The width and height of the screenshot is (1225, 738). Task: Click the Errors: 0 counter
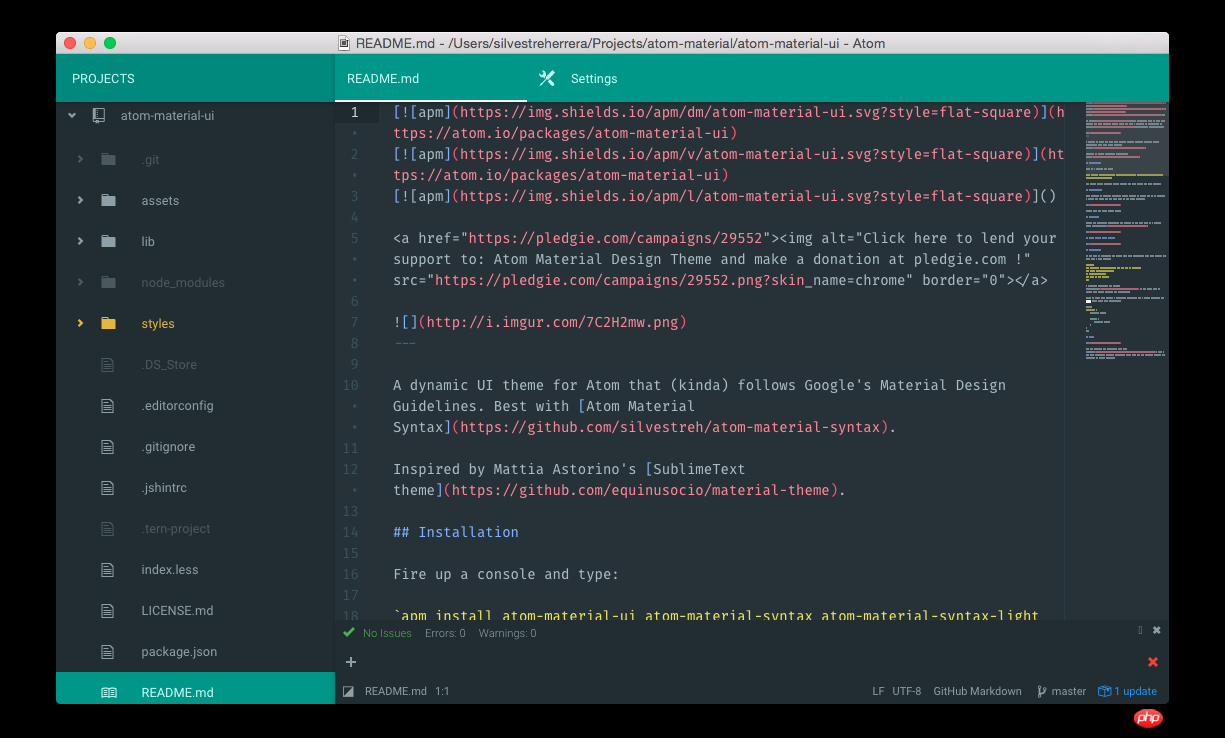click(x=445, y=633)
